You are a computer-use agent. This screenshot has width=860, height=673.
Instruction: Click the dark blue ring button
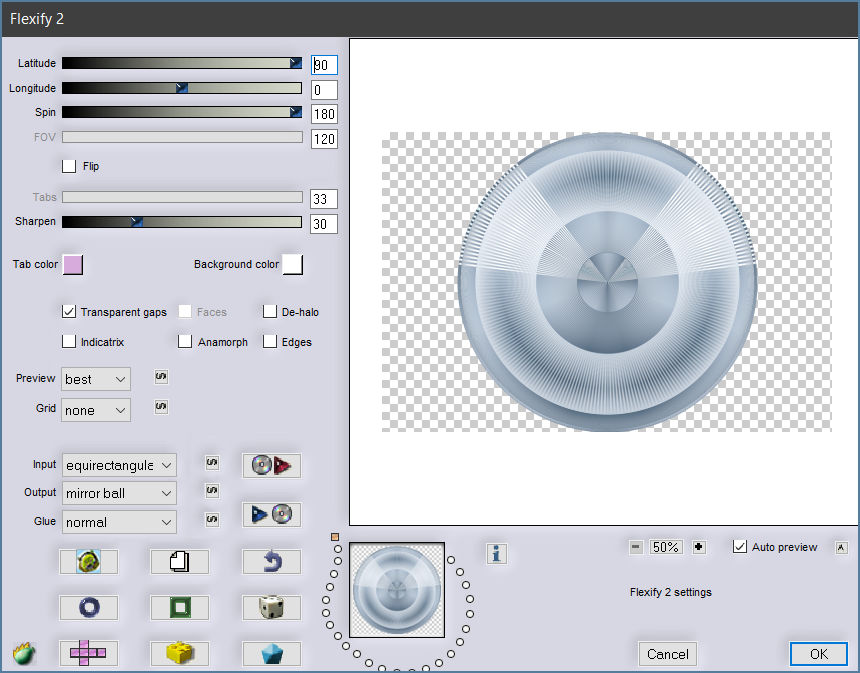point(88,608)
